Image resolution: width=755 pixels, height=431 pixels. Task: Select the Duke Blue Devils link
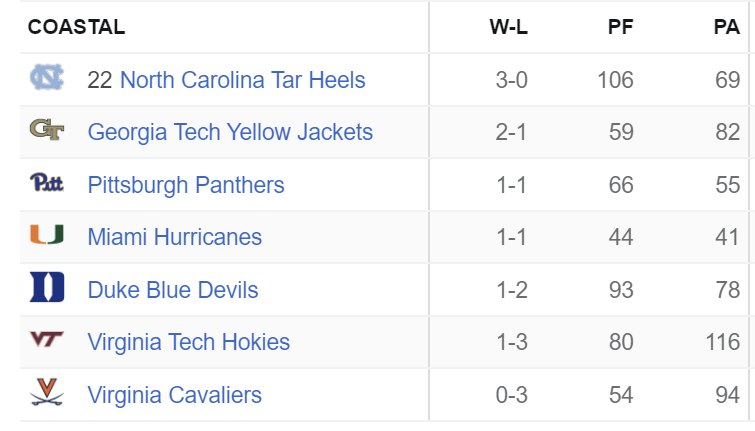point(173,290)
